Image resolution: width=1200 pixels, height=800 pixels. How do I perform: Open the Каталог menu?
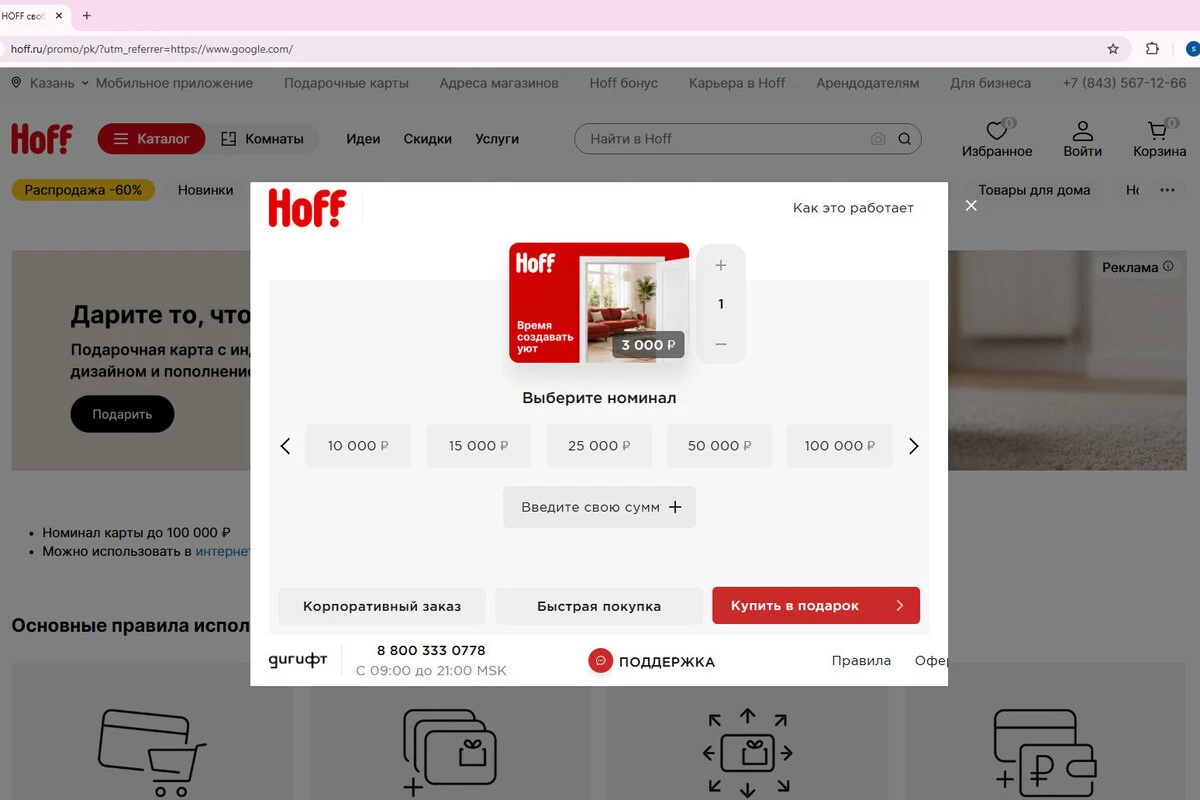tap(151, 139)
